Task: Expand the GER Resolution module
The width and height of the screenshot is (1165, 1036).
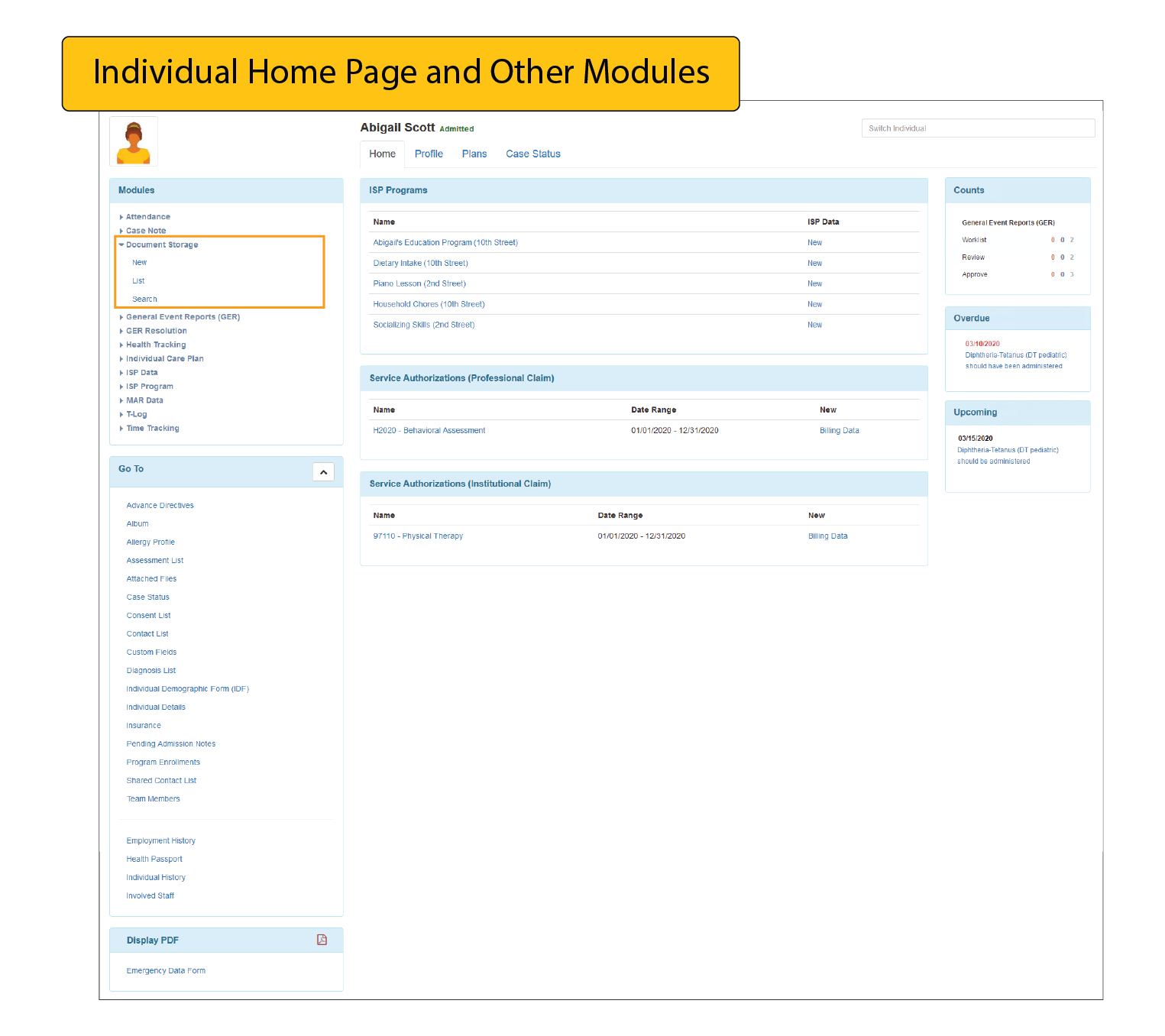Action: (x=153, y=331)
